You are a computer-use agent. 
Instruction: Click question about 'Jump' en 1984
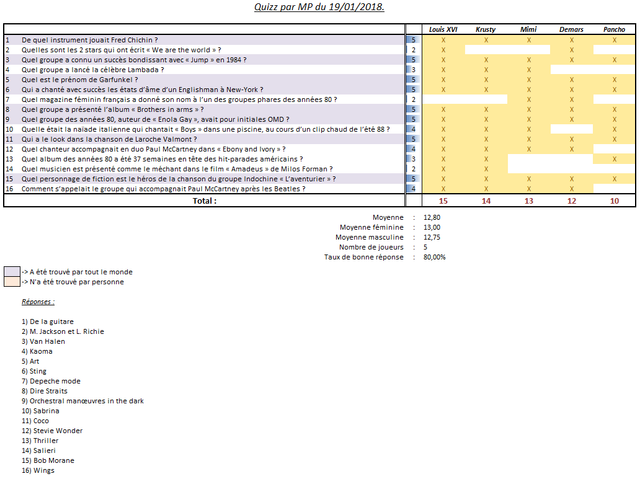pos(134,60)
